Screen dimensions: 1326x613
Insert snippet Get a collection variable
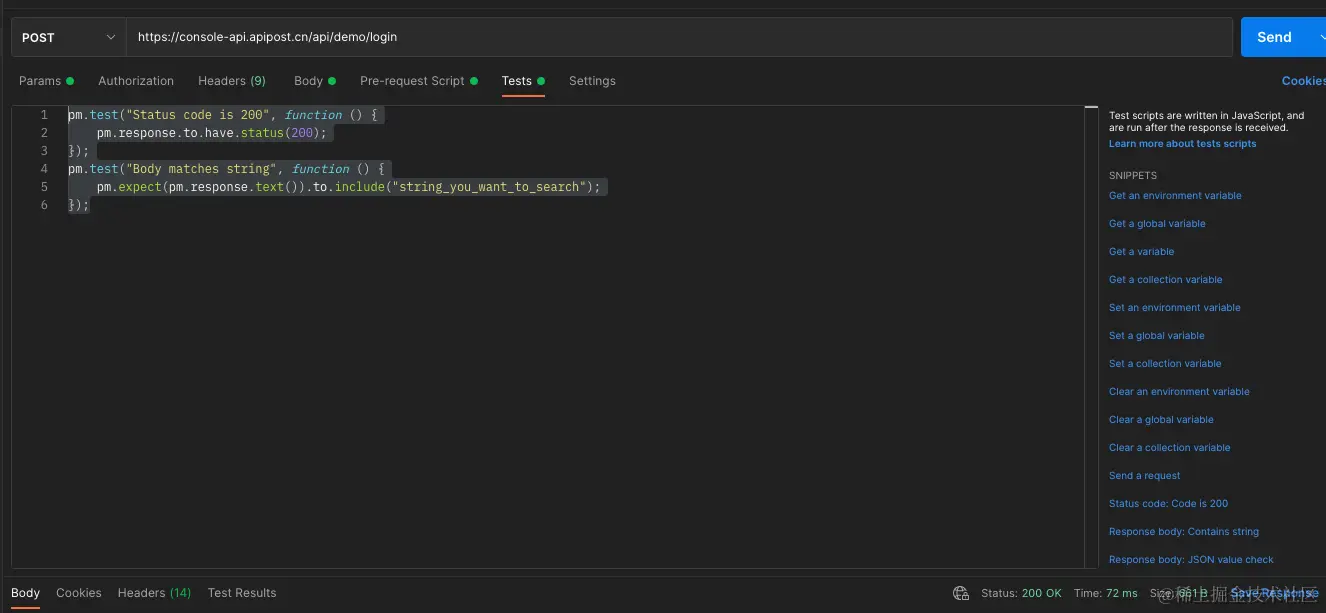1165,280
